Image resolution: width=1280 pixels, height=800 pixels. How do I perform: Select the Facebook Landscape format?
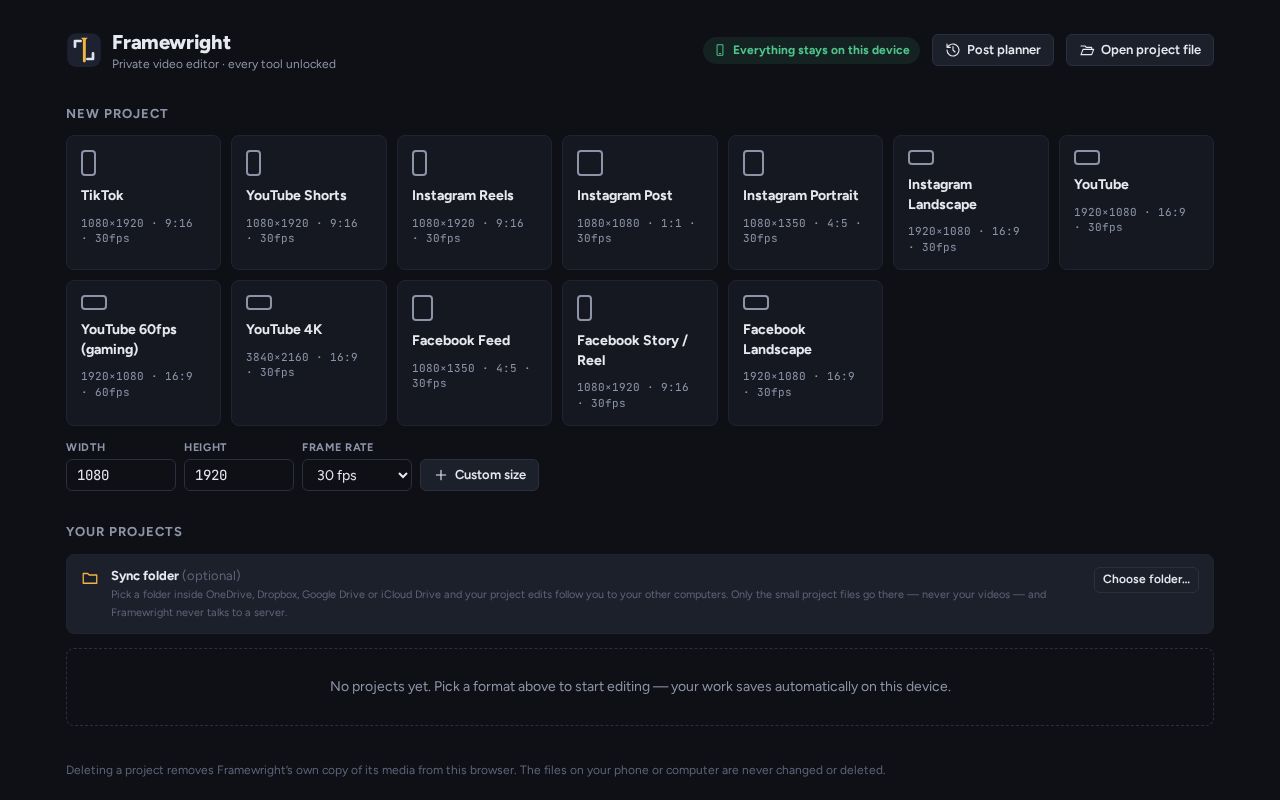[x=805, y=353]
